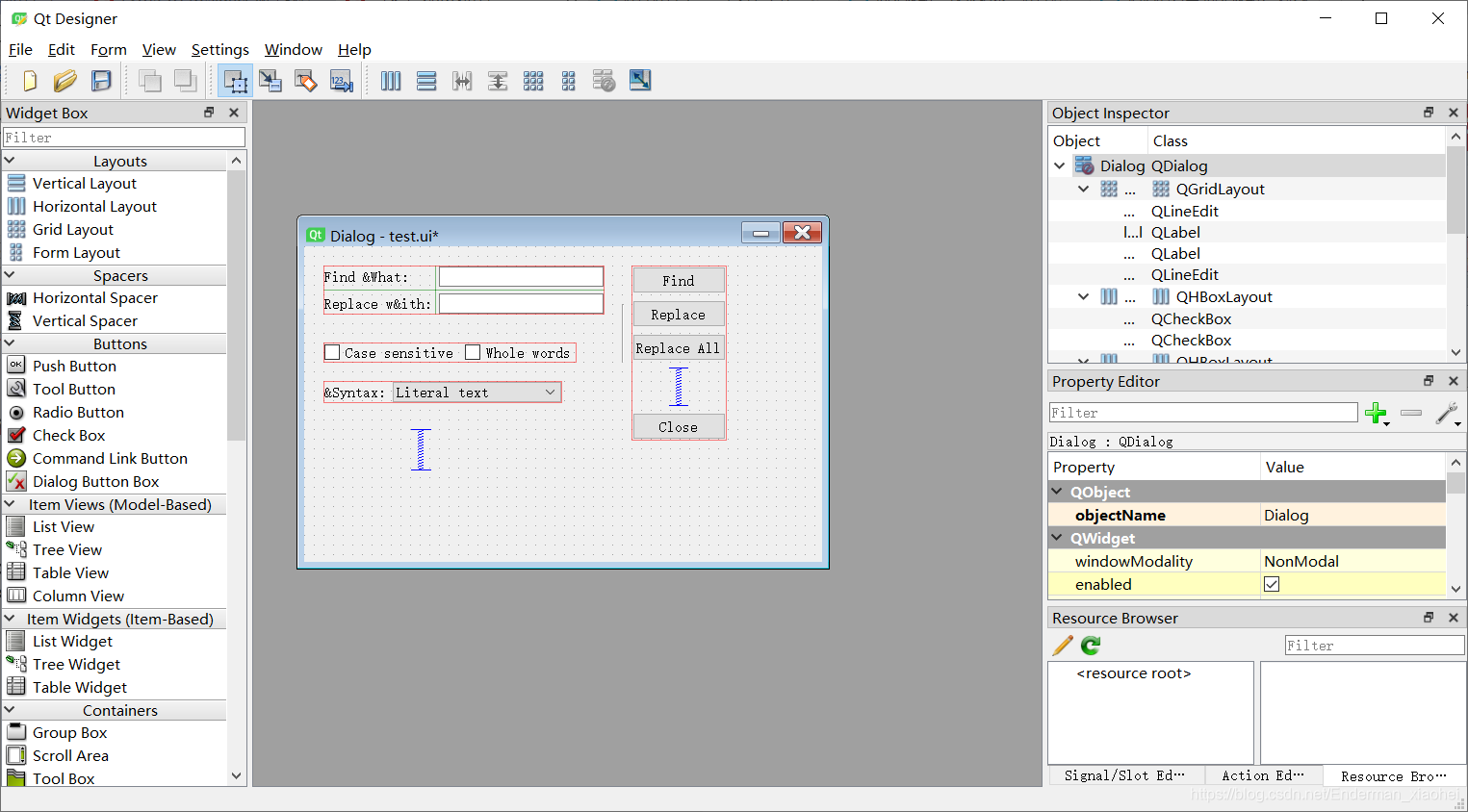Click the Property Editor filter field
1468x812 pixels.
(1203, 413)
